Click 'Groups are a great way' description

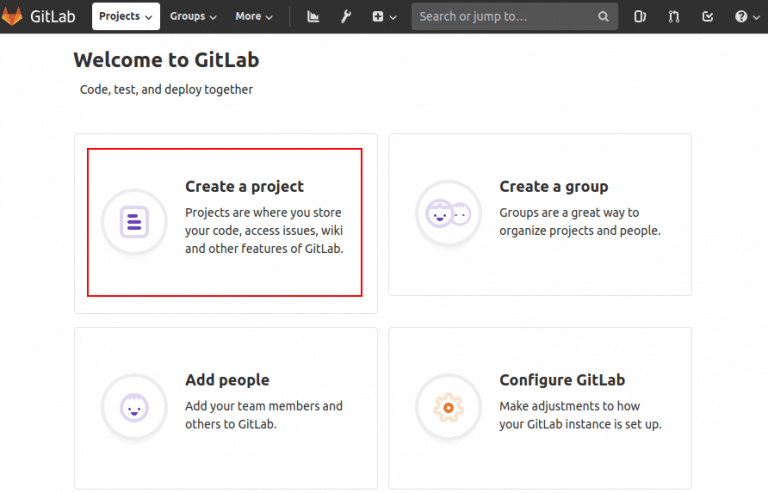pos(580,222)
